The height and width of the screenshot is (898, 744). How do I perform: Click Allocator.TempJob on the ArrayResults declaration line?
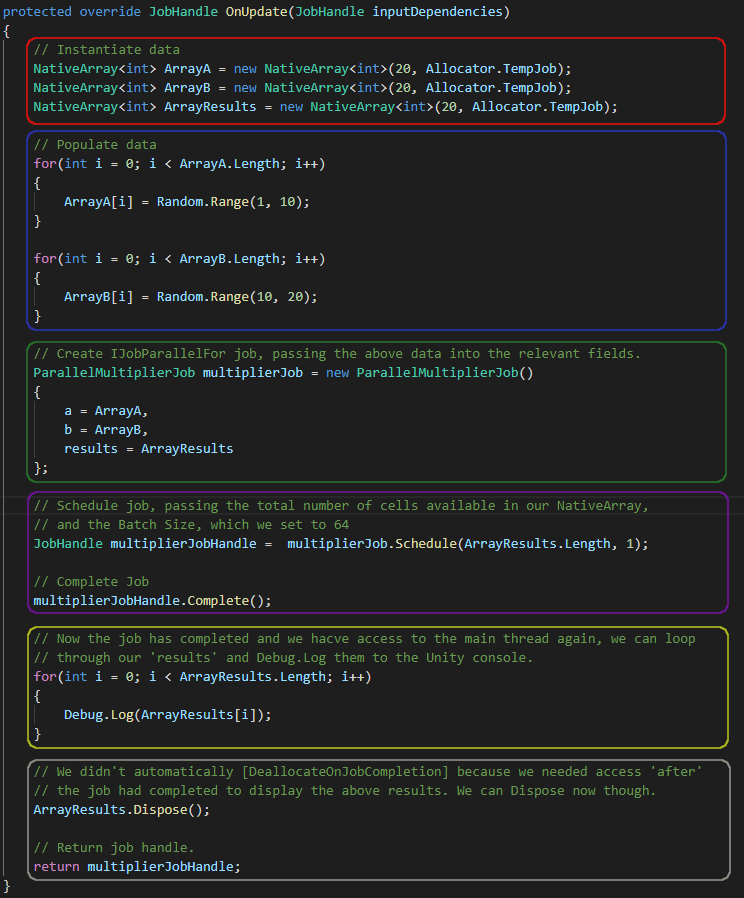pyautogui.click(x=537, y=107)
